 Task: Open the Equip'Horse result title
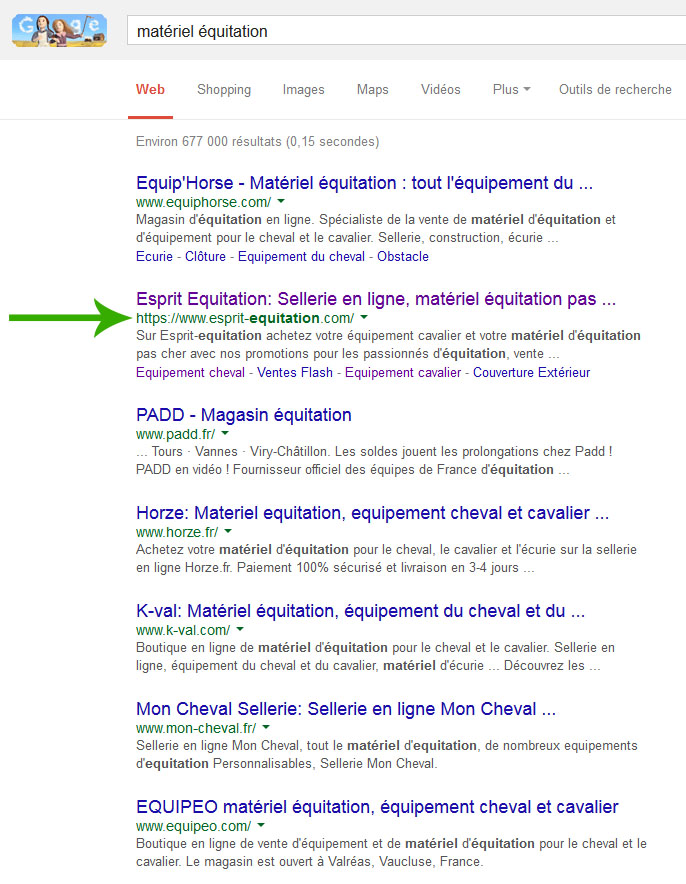pyautogui.click(x=364, y=183)
